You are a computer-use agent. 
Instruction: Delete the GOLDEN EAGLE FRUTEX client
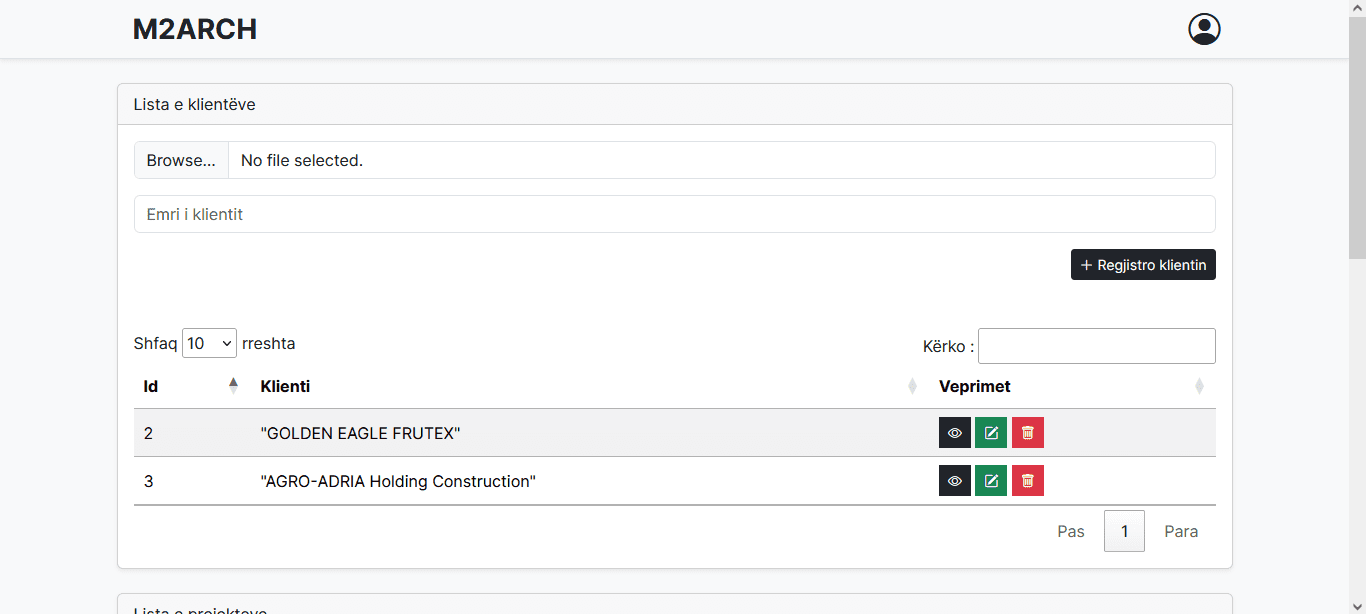coord(1028,433)
